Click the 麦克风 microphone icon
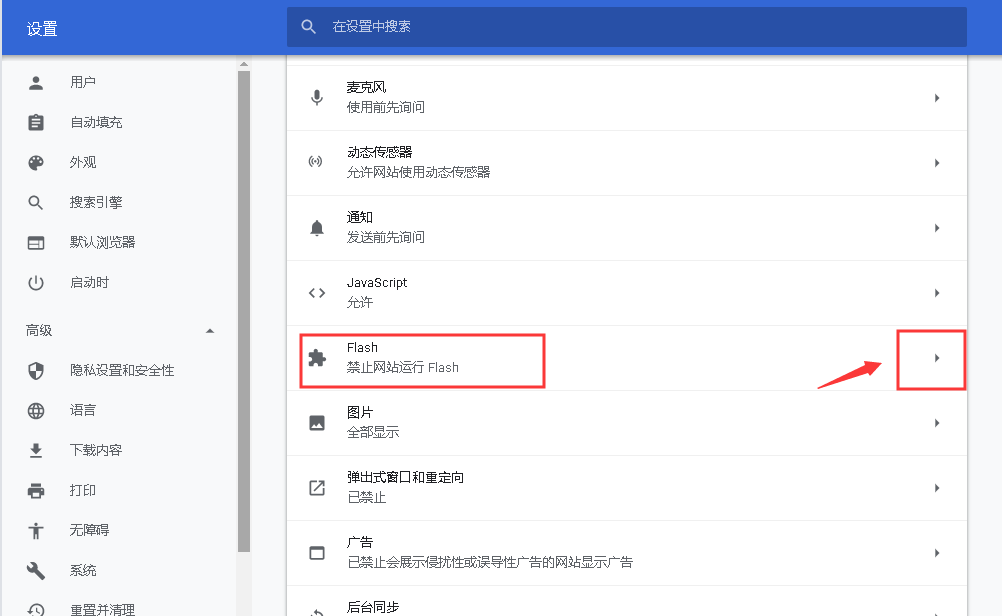This screenshot has height=616, width=1002. click(x=317, y=98)
